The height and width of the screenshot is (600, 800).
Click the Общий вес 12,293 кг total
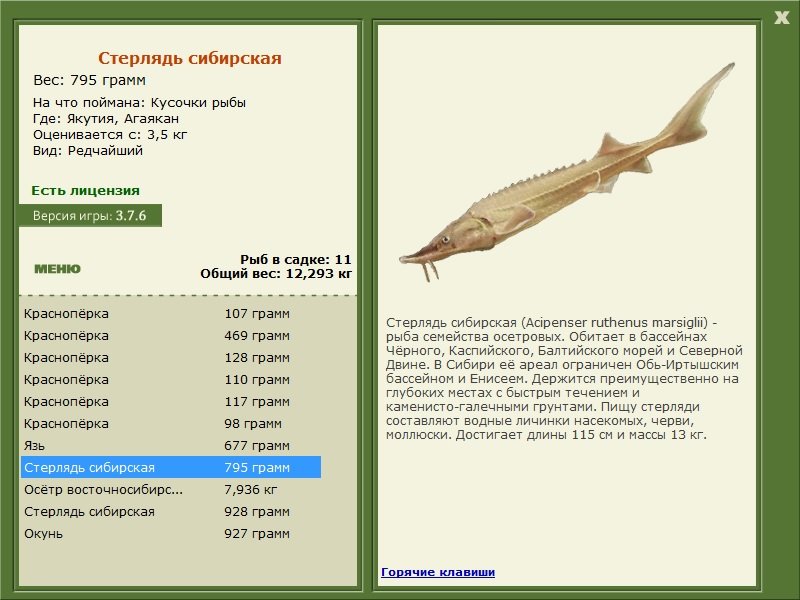coord(275,272)
